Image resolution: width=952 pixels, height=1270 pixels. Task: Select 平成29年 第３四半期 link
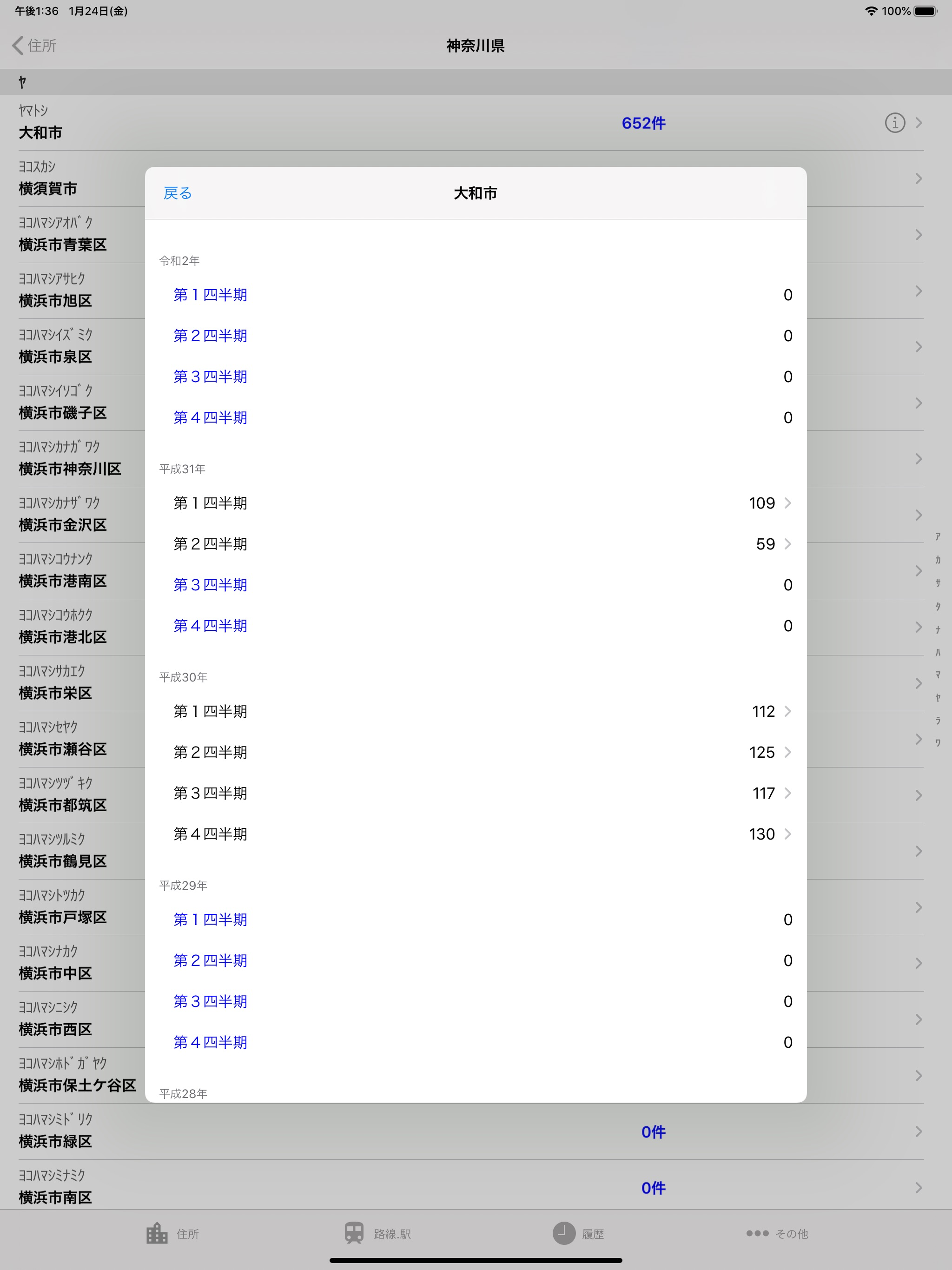(210, 1001)
